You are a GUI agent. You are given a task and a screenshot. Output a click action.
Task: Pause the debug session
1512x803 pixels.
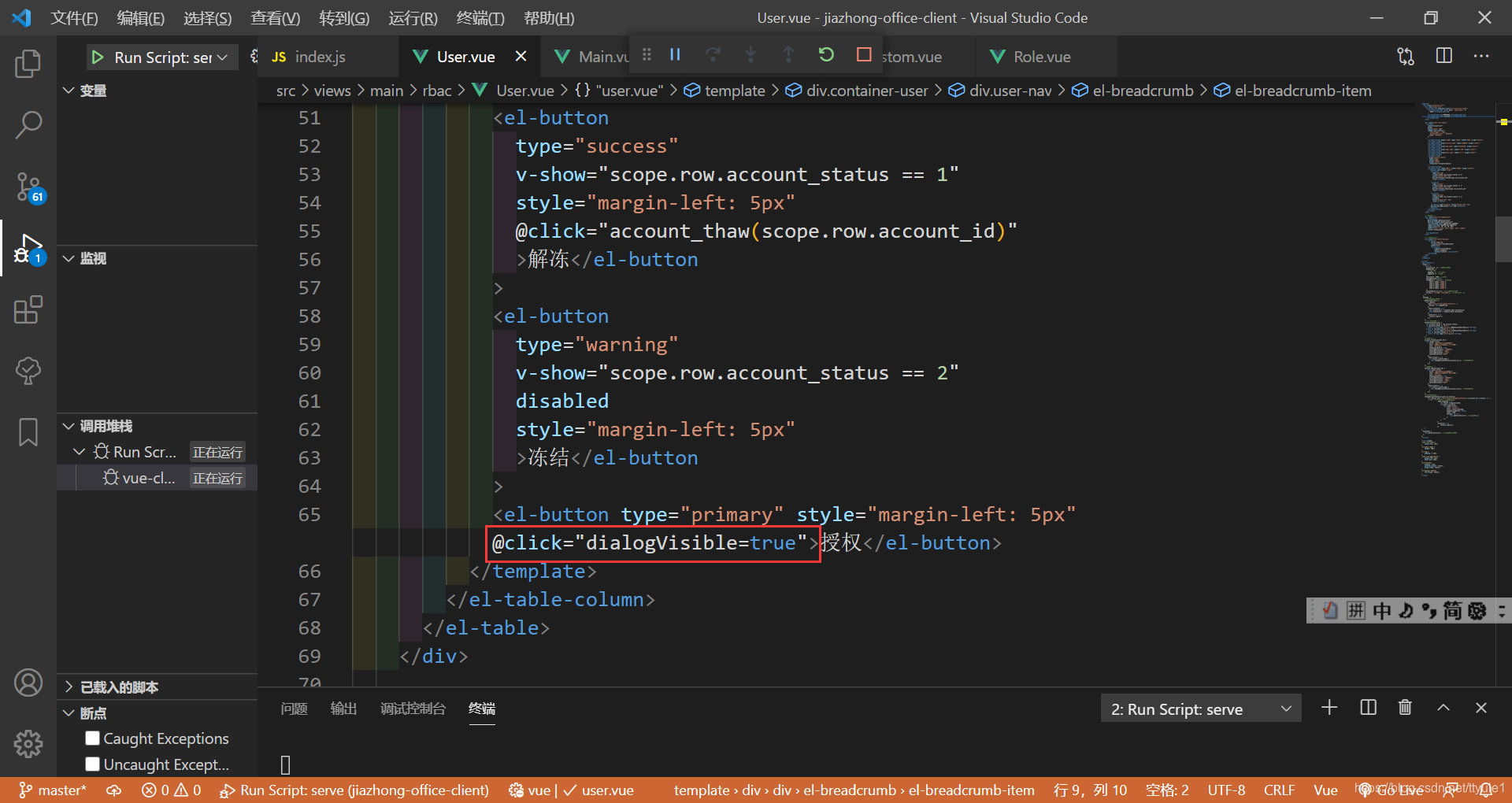(675, 54)
